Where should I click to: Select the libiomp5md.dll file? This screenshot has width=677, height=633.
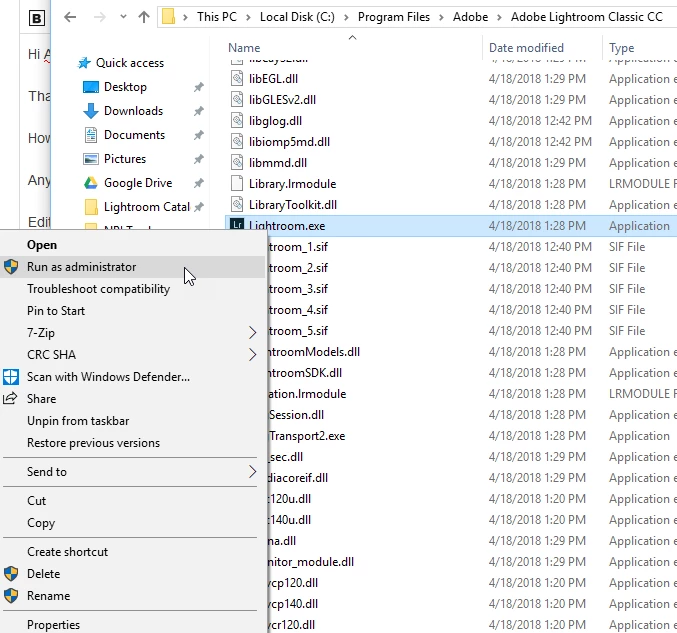coord(289,142)
